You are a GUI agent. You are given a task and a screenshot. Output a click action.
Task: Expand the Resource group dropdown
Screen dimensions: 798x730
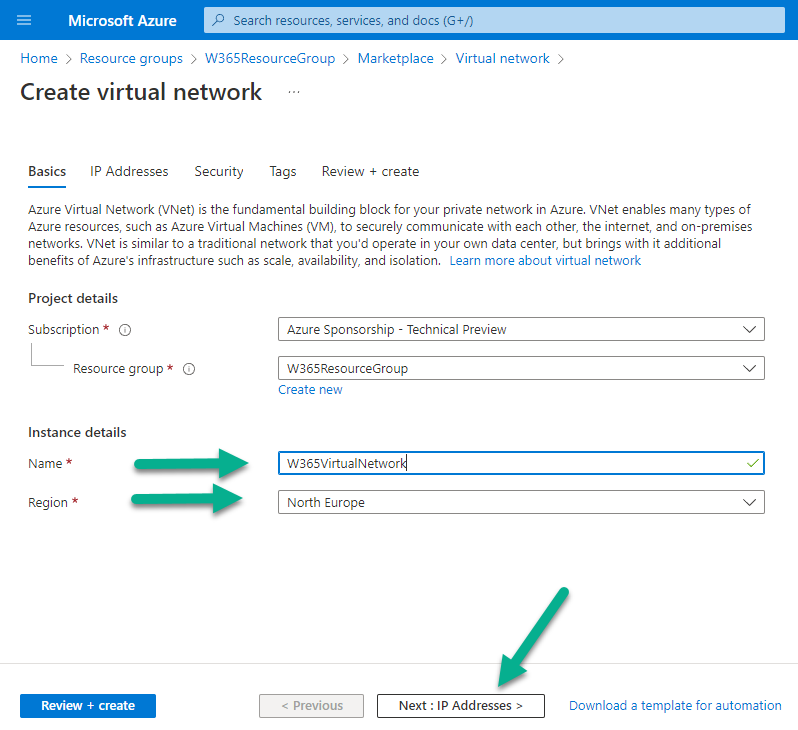pyautogui.click(x=521, y=368)
